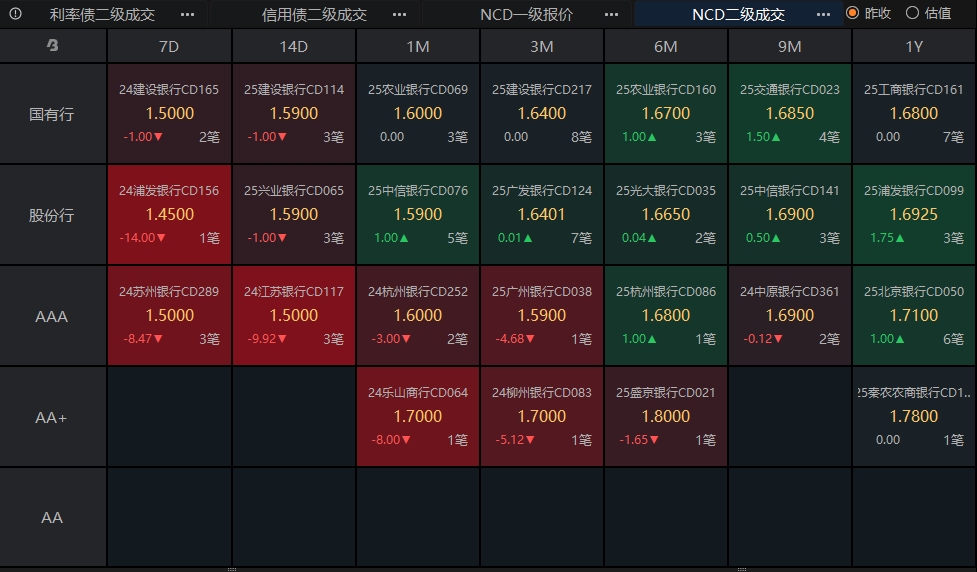Click the 8笔 trade count
Image resolution: width=977 pixels, height=572 pixels.
click(581, 137)
